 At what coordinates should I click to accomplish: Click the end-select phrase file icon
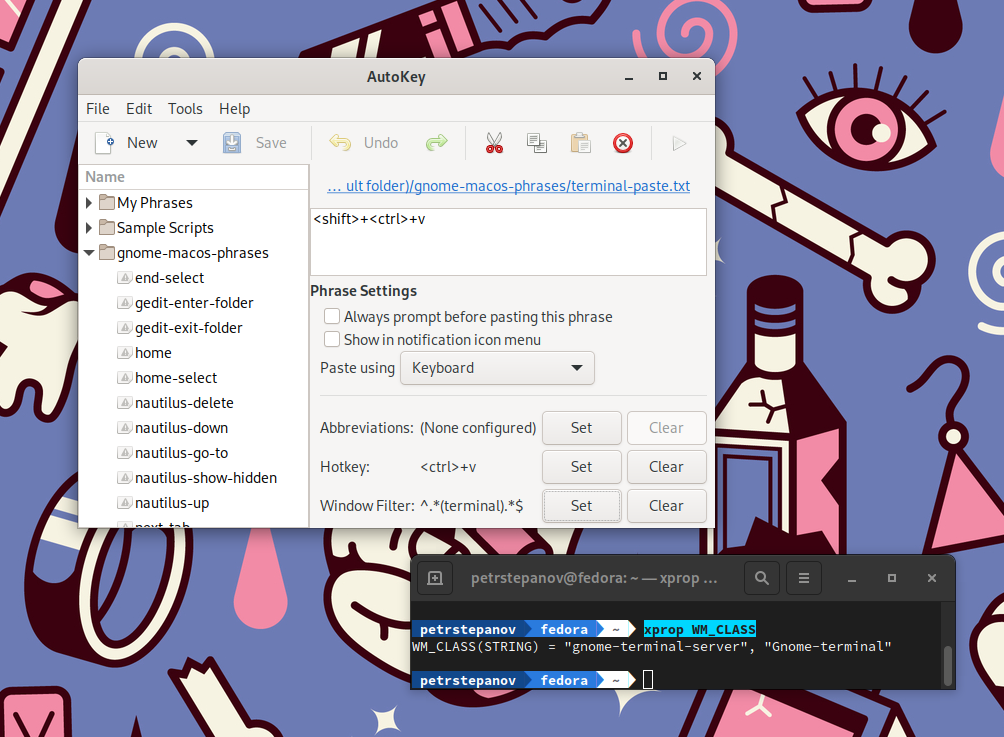pos(125,278)
